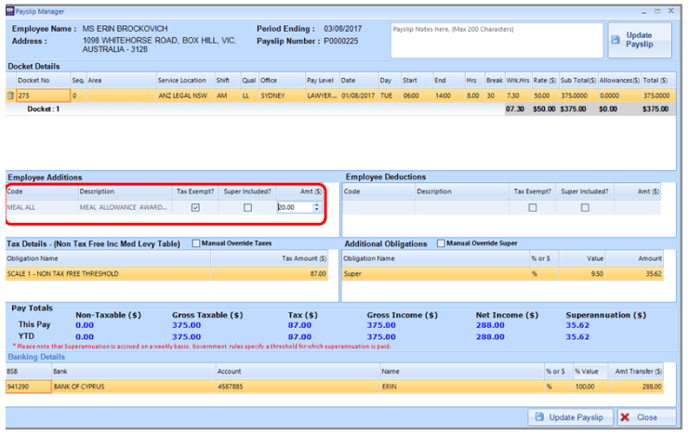
Task: Tick Super Included in Employee Deductions row
Action: point(585,207)
